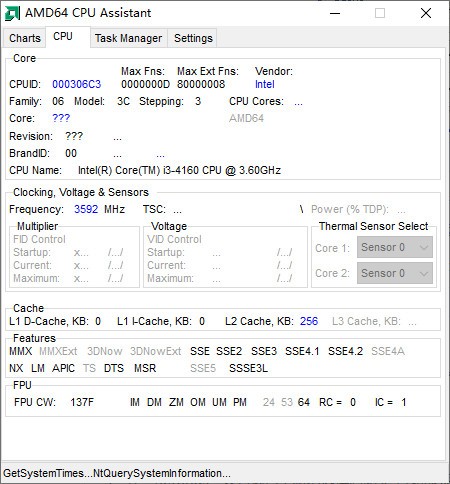The image size is (450, 484).
Task: Click the L2 Cache value 256
Action: (x=309, y=321)
